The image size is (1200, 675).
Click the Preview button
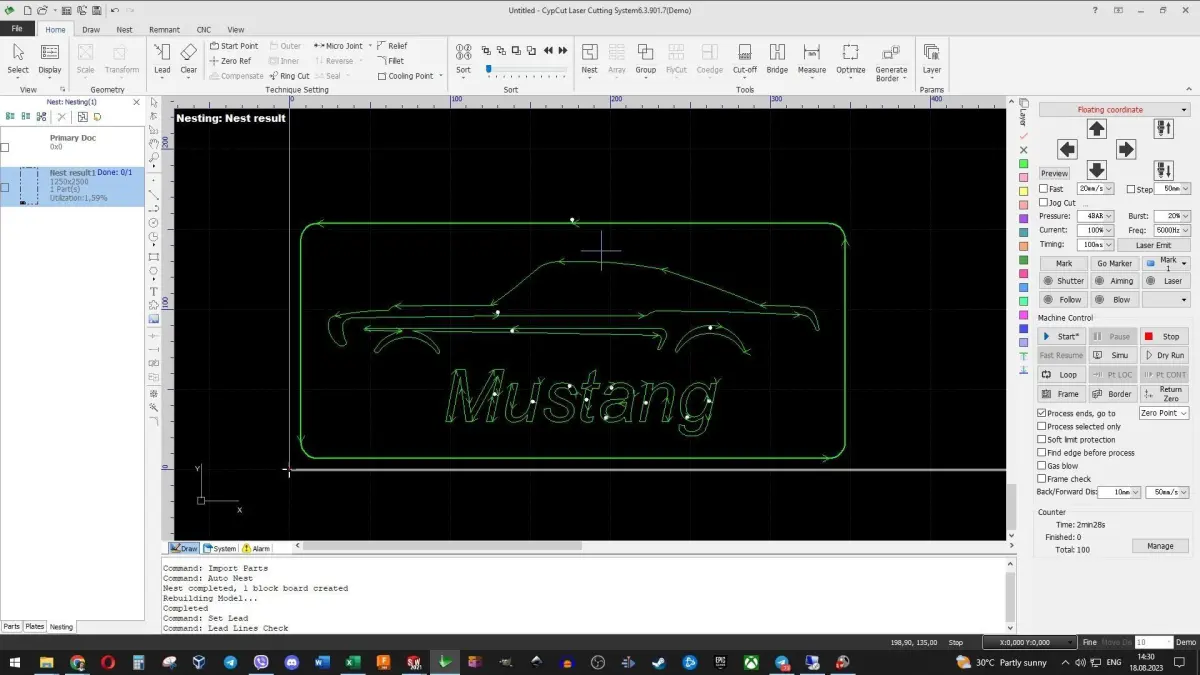point(1054,173)
